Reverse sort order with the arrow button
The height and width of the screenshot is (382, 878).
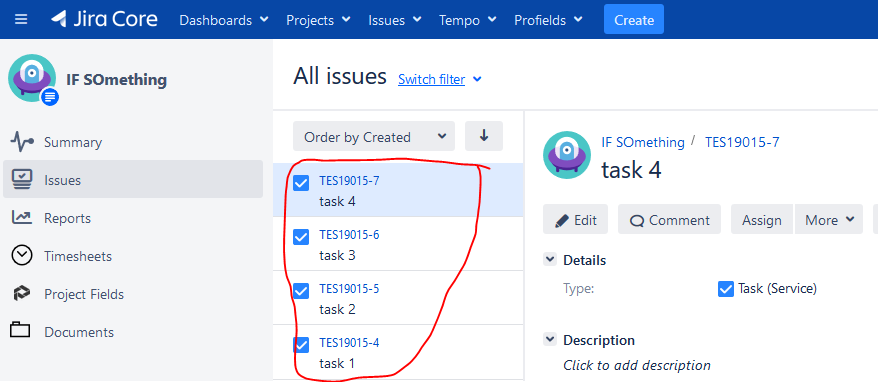tap(484, 136)
